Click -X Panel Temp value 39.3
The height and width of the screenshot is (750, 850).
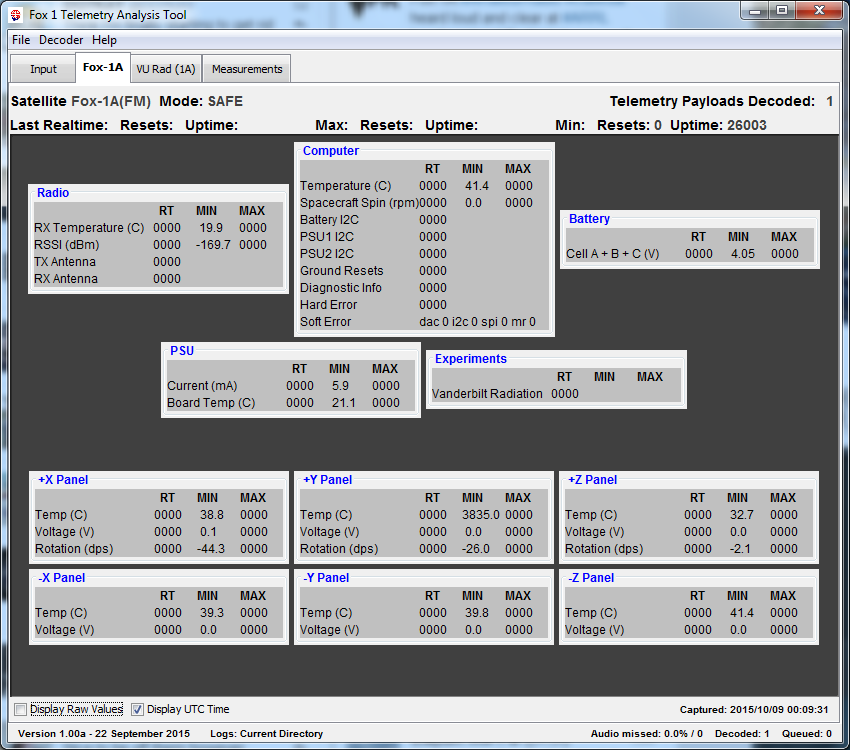click(211, 613)
